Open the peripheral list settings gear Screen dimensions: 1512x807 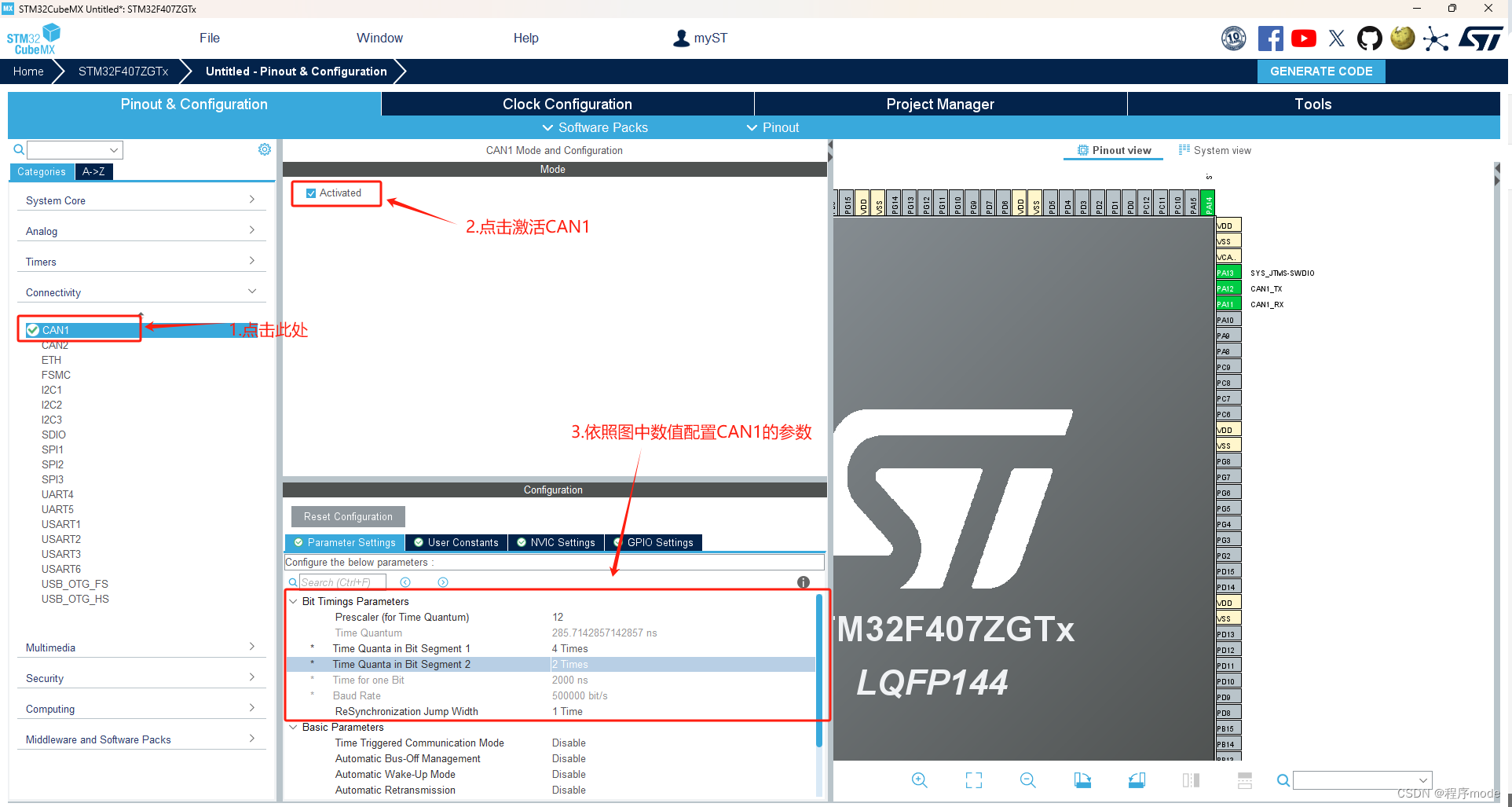(265, 149)
